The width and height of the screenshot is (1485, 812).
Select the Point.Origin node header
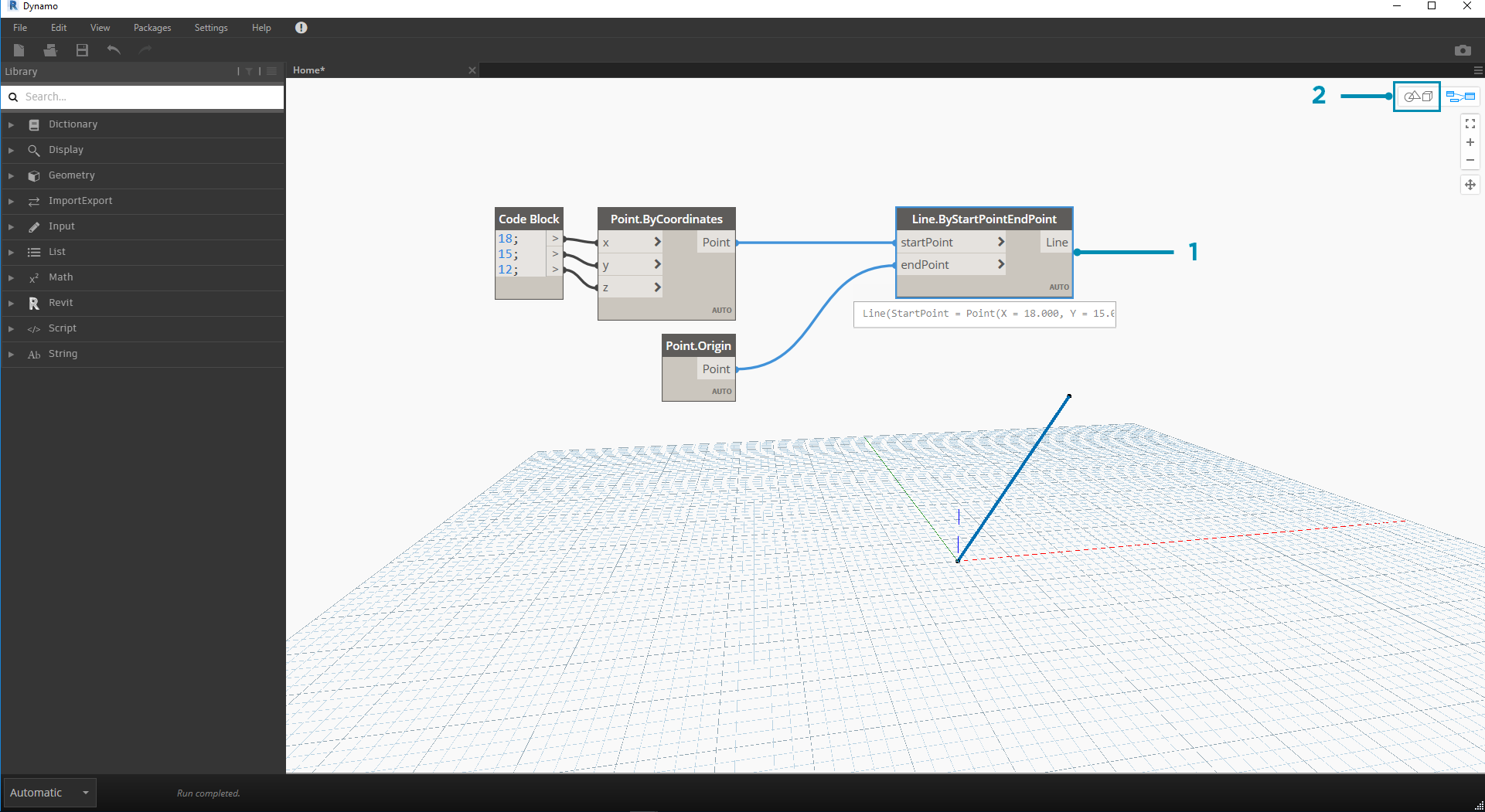pos(697,346)
